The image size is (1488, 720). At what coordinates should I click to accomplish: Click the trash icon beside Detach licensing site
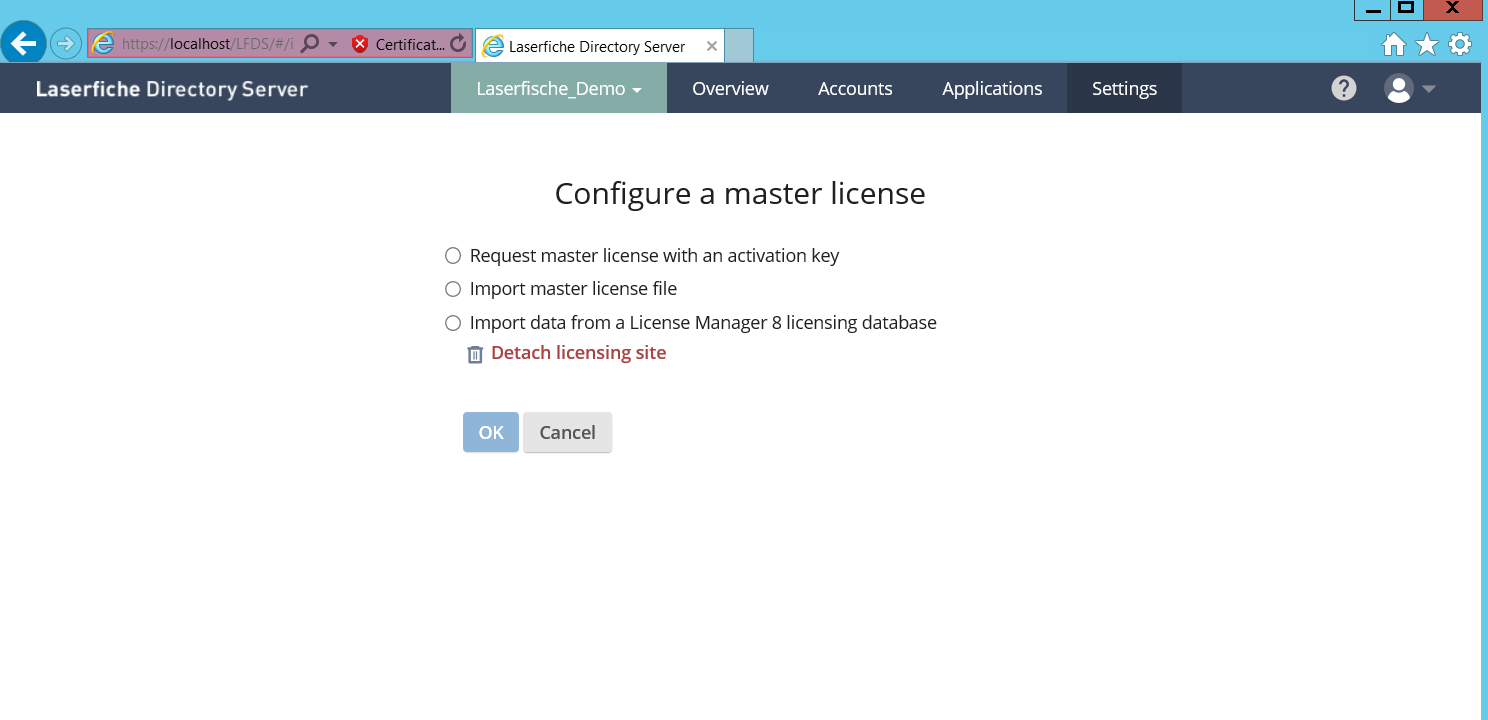pos(476,354)
